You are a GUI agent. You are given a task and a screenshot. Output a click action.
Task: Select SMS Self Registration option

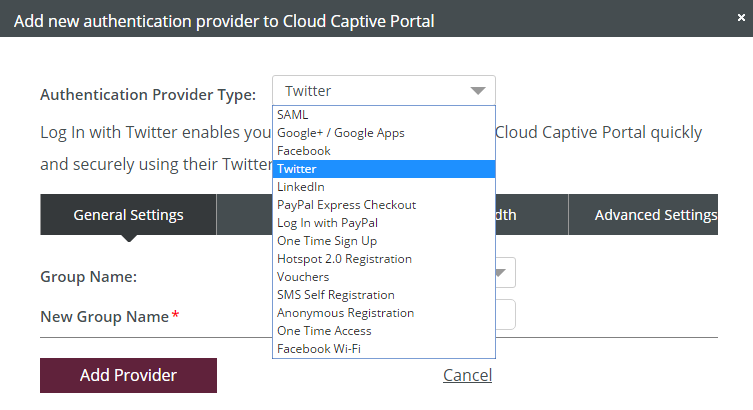pos(384,295)
